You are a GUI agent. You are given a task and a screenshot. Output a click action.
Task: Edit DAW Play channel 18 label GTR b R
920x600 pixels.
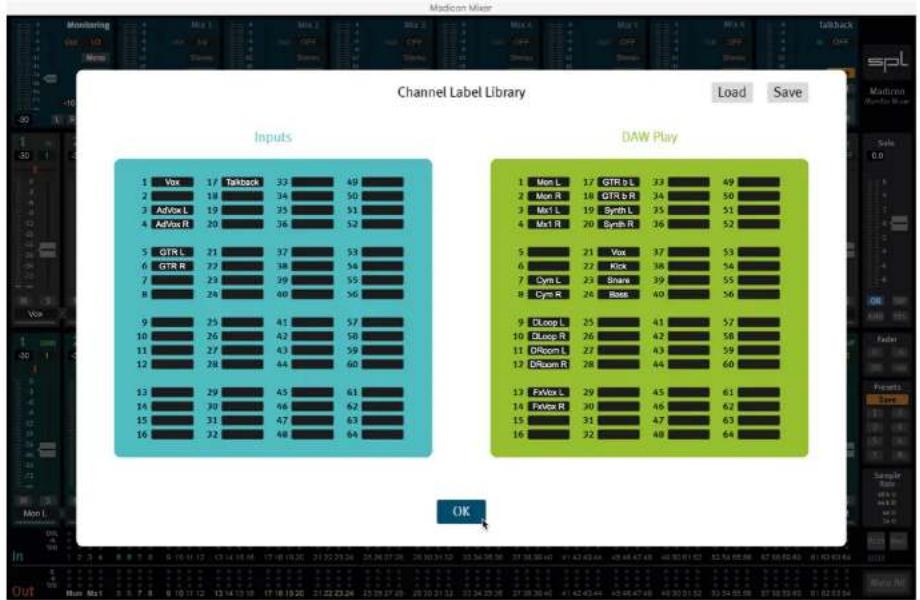tap(618, 196)
